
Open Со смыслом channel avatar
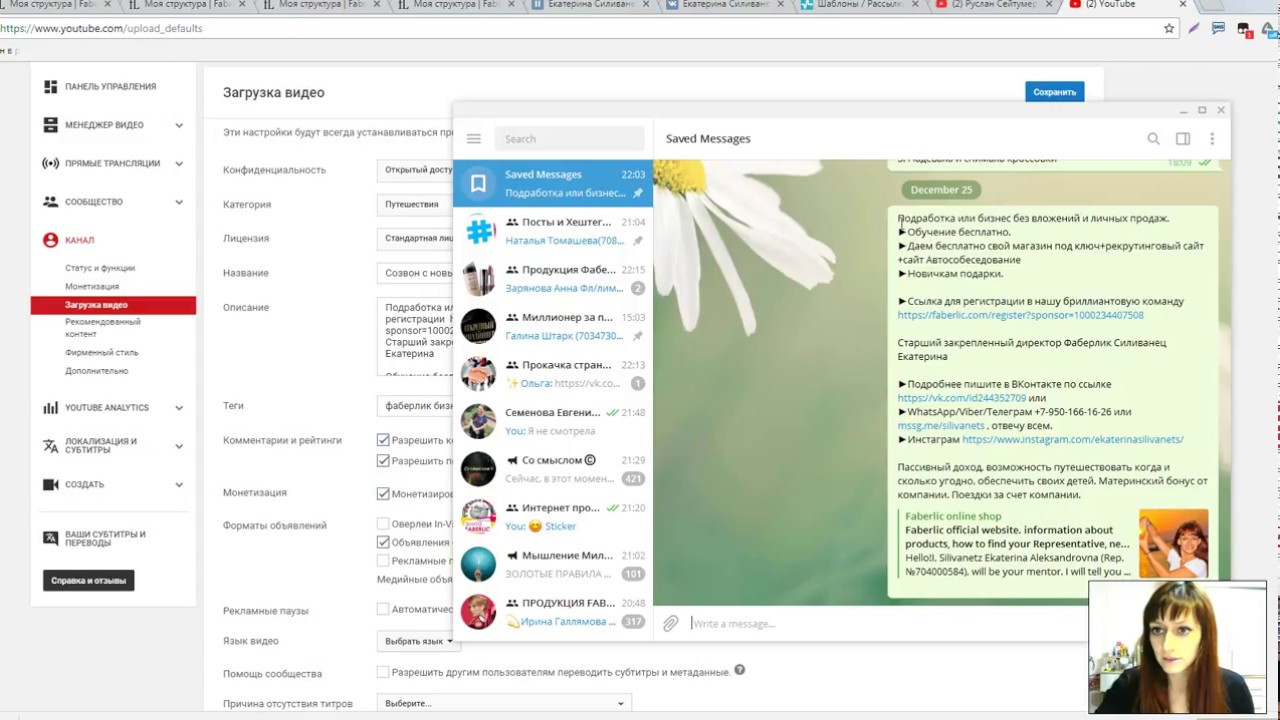click(478, 469)
